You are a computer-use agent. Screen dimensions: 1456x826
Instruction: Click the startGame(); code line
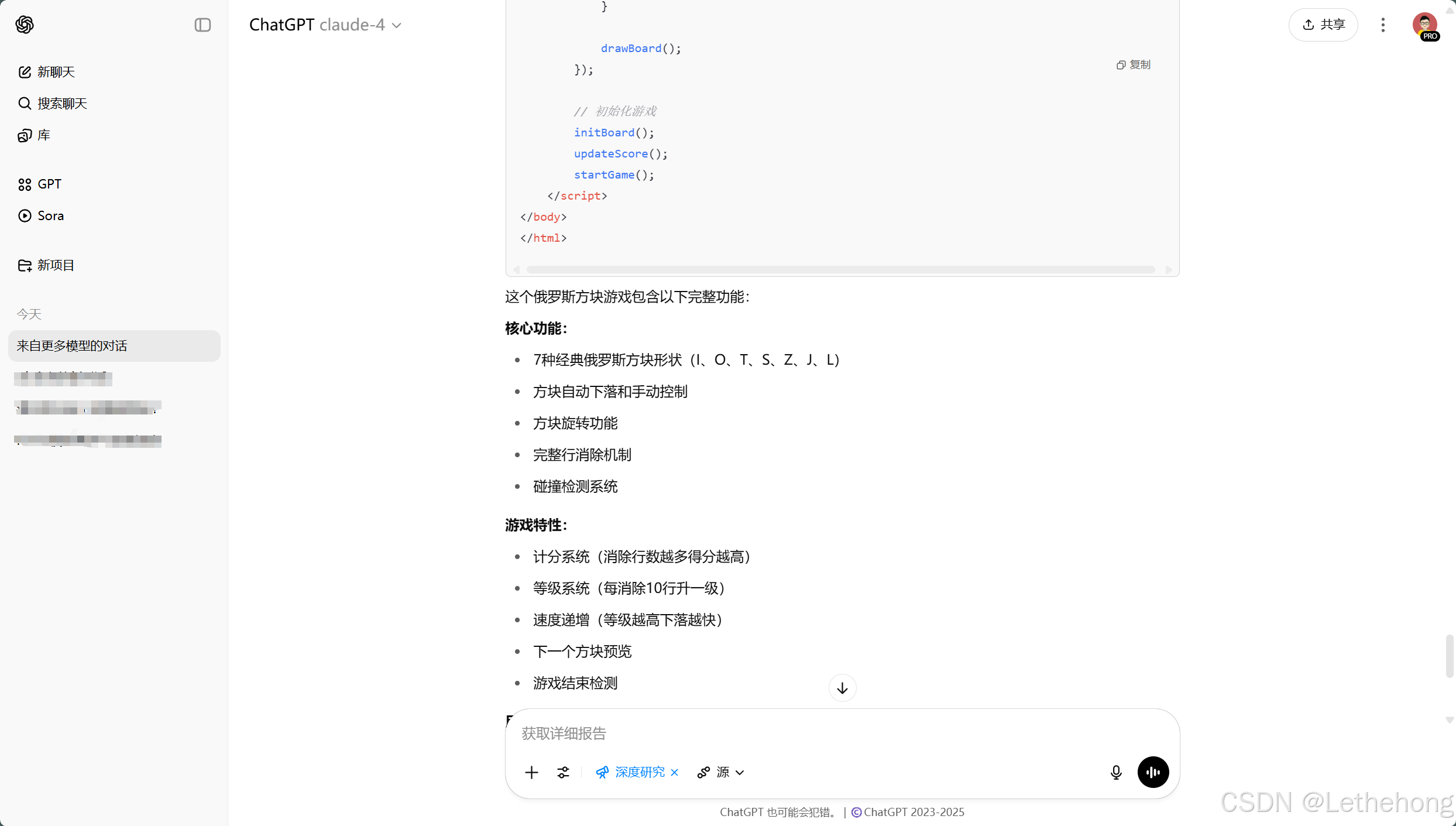[614, 175]
